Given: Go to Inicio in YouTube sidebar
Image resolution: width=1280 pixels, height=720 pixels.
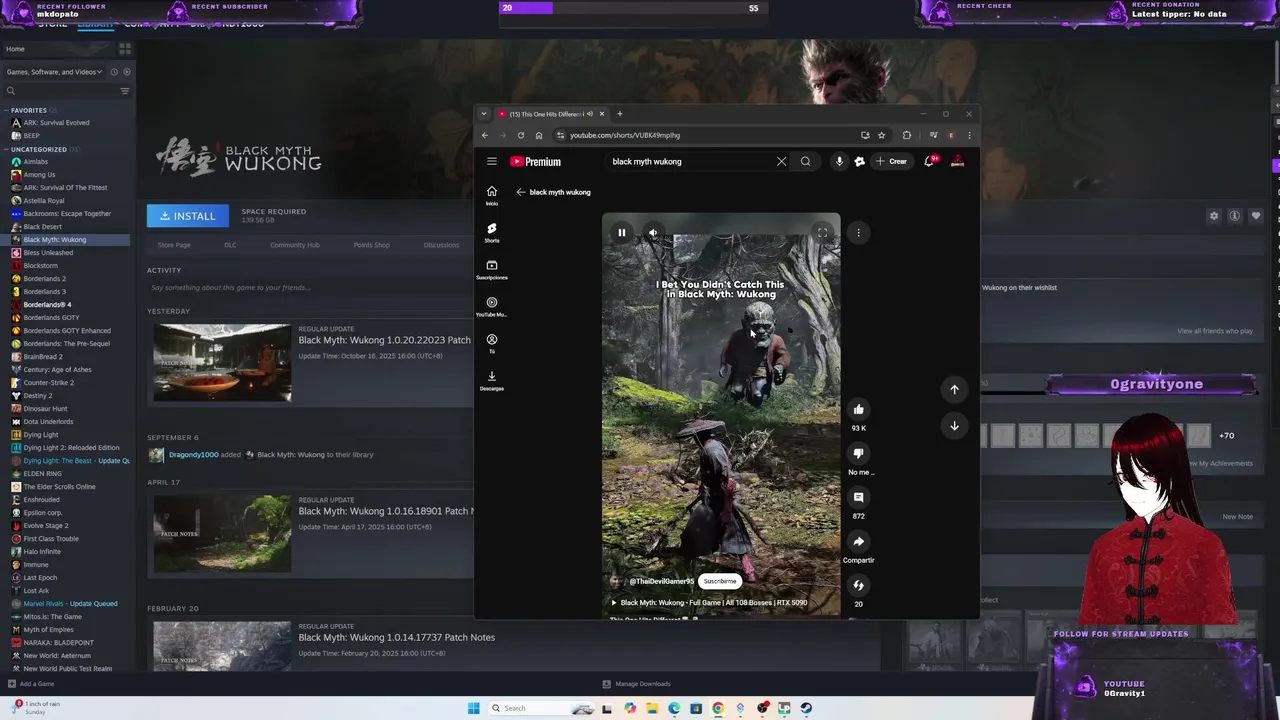Looking at the screenshot, I should point(491,195).
